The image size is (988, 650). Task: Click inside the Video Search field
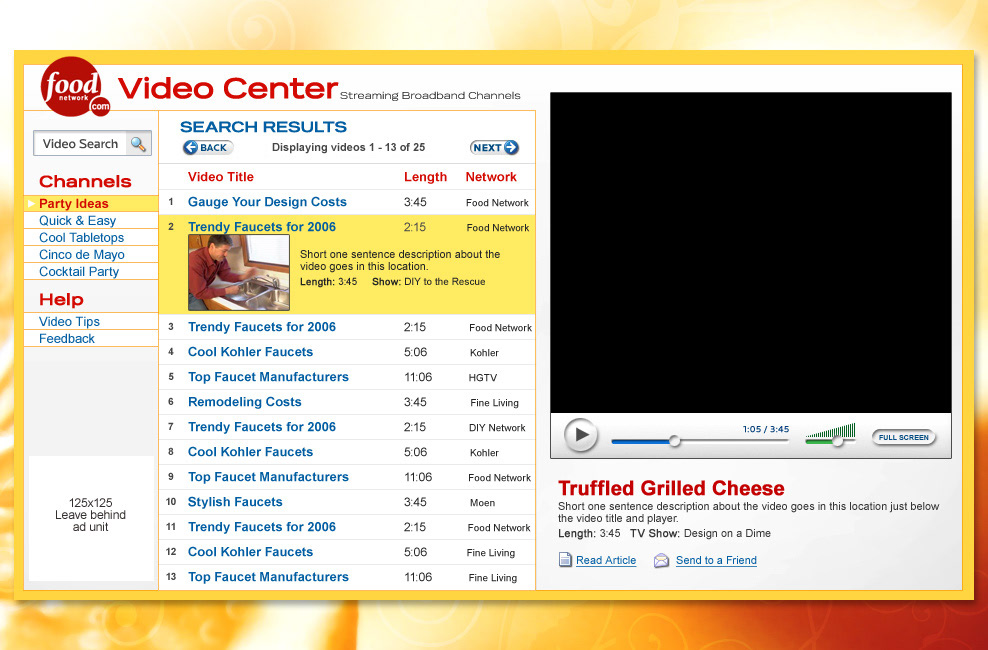click(x=80, y=144)
